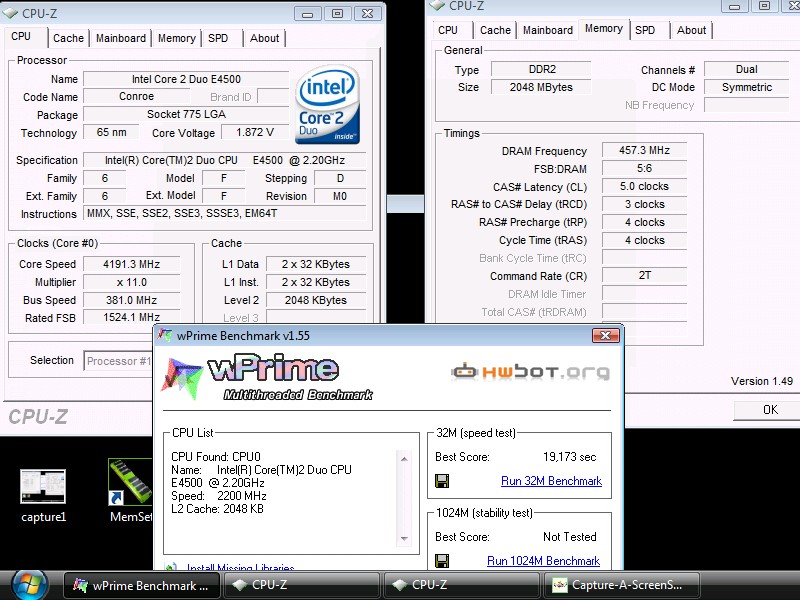Click CAS# Latency value 5.0 clocks

click(x=644, y=186)
